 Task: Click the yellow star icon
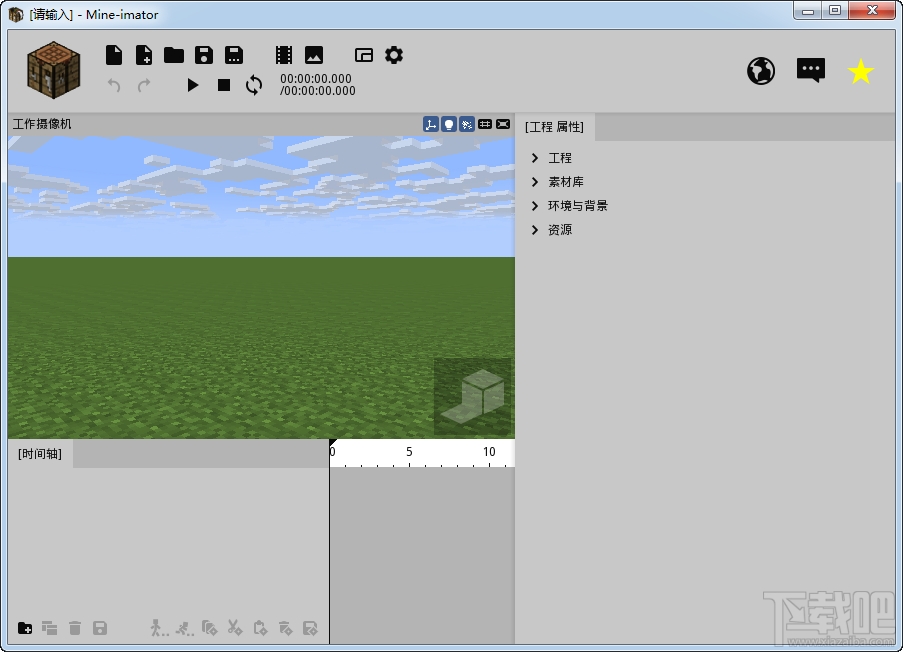click(x=861, y=71)
